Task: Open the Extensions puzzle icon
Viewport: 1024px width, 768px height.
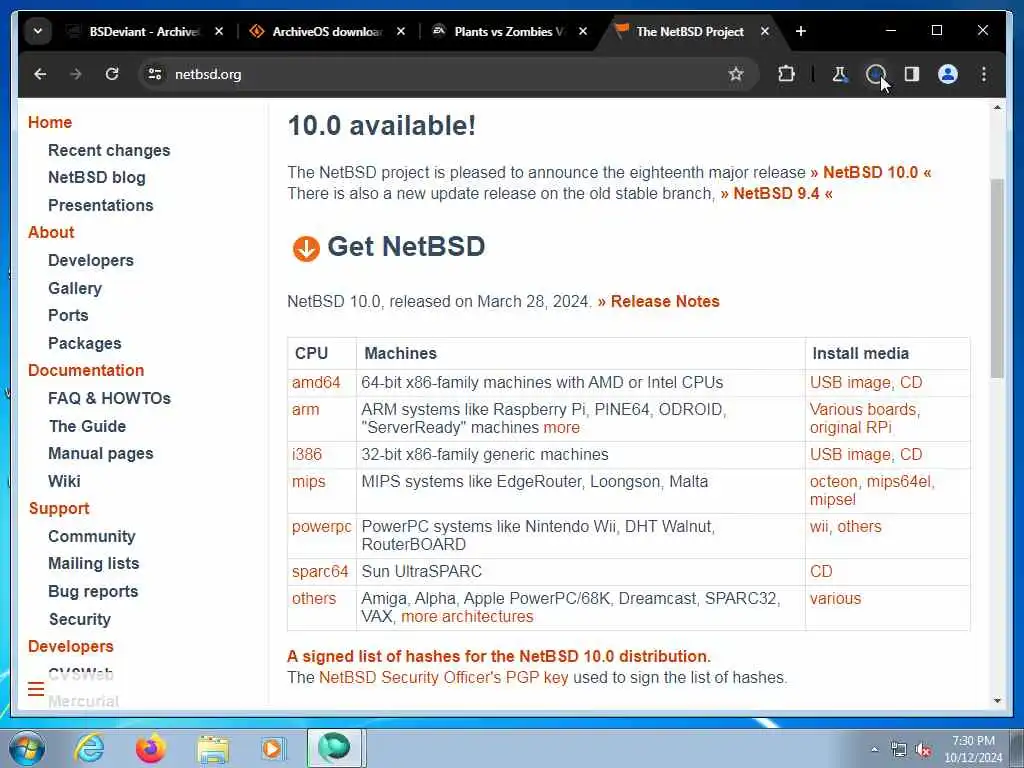Action: coord(787,74)
